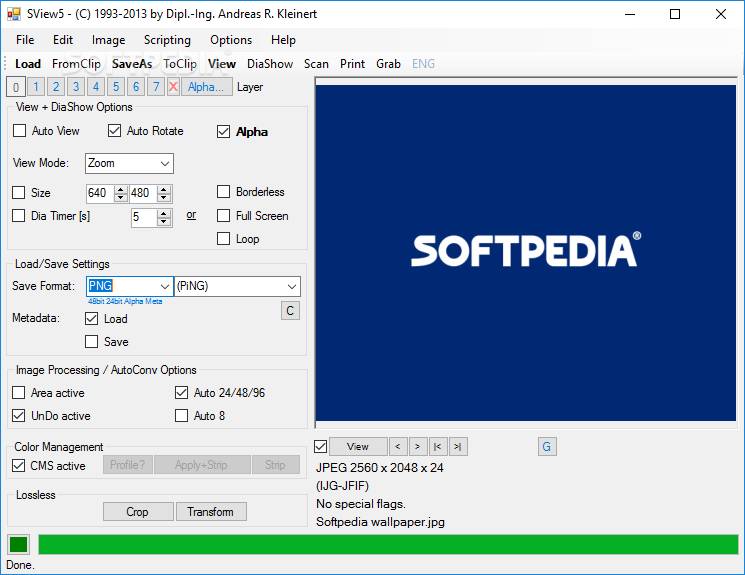
Task: Click the lossless Crop button
Action: point(138,512)
